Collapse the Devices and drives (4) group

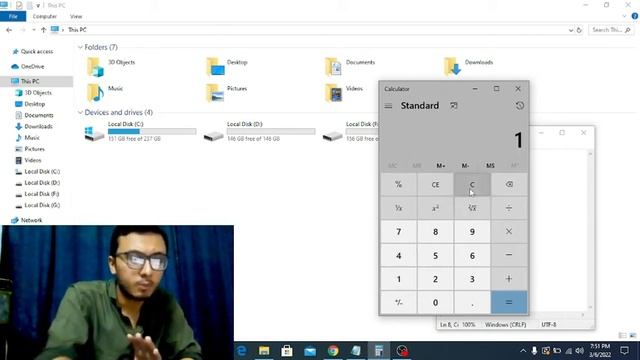pyautogui.click(x=80, y=112)
